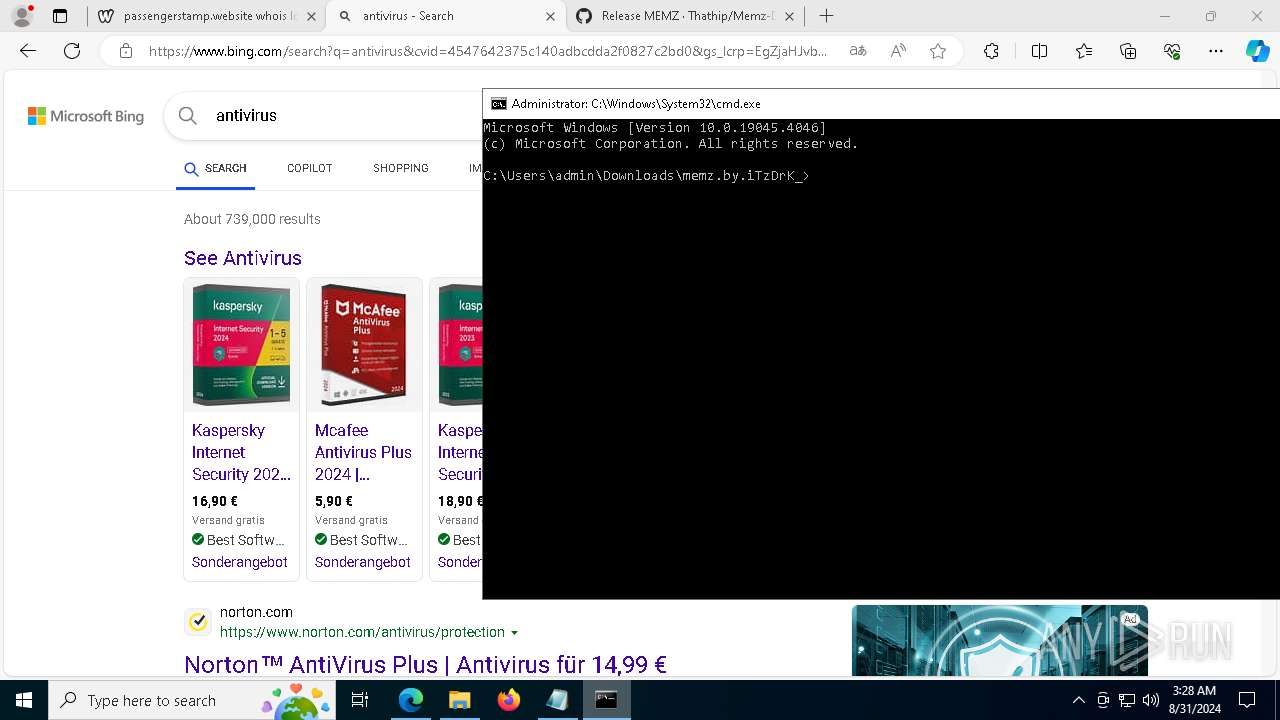Image resolution: width=1280 pixels, height=720 pixels.
Task: Go back to the previous page
Action: (28, 52)
